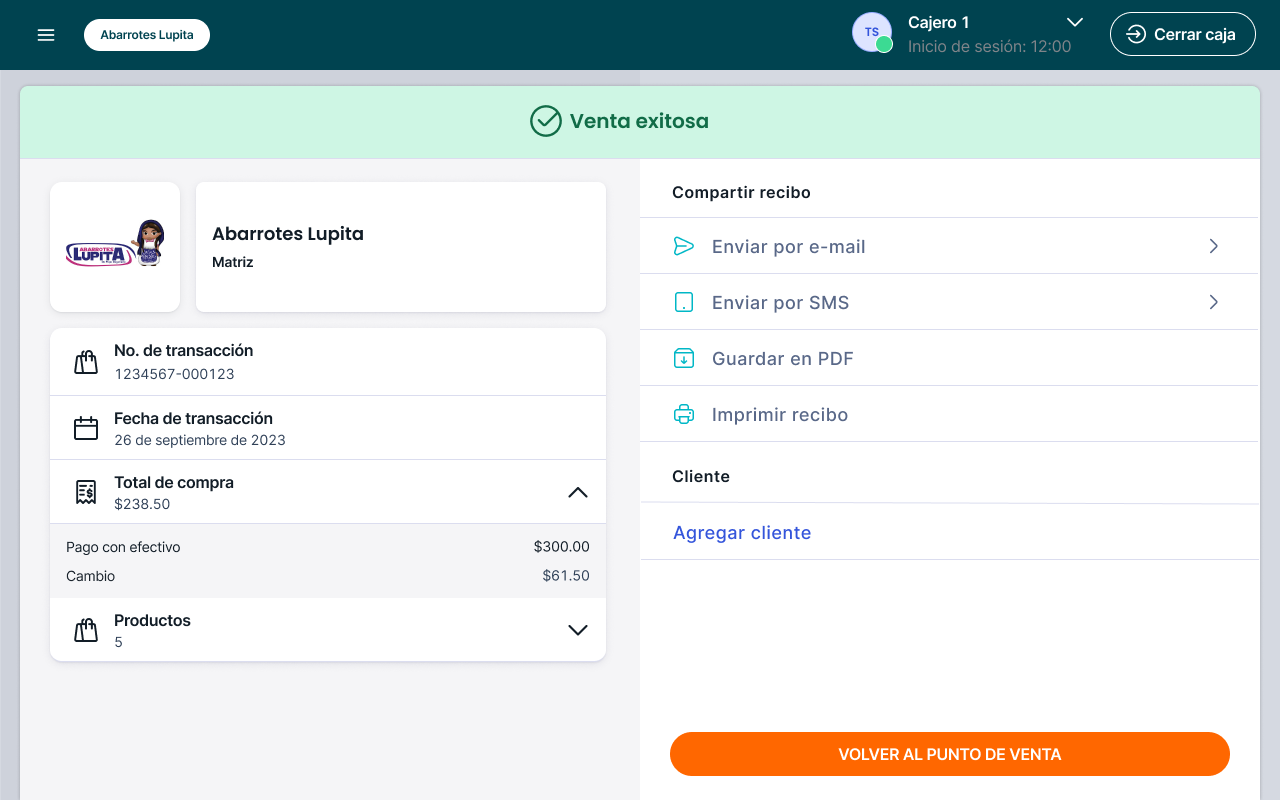Image resolution: width=1280 pixels, height=800 pixels.
Task: Click the printer icon
Action: coord(684,414)
